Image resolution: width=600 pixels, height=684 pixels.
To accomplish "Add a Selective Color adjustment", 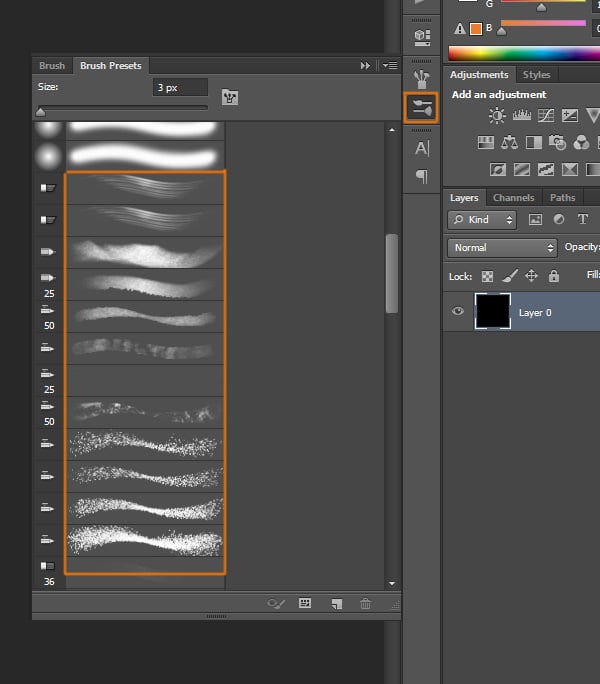I will click(569, 169).
